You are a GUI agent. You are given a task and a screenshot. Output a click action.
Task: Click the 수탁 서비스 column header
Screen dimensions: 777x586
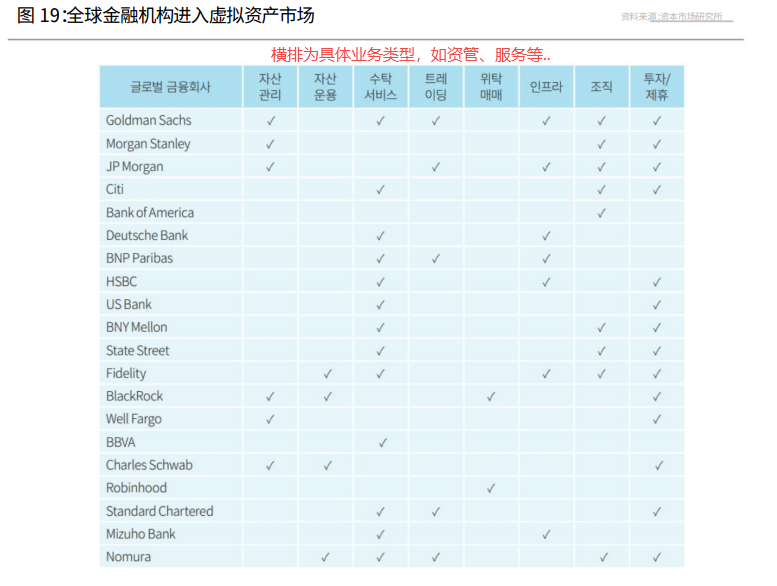381,87
